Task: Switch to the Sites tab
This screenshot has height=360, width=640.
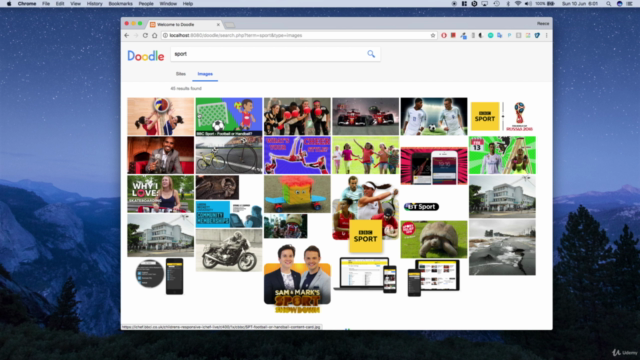Action: point(180,74)
